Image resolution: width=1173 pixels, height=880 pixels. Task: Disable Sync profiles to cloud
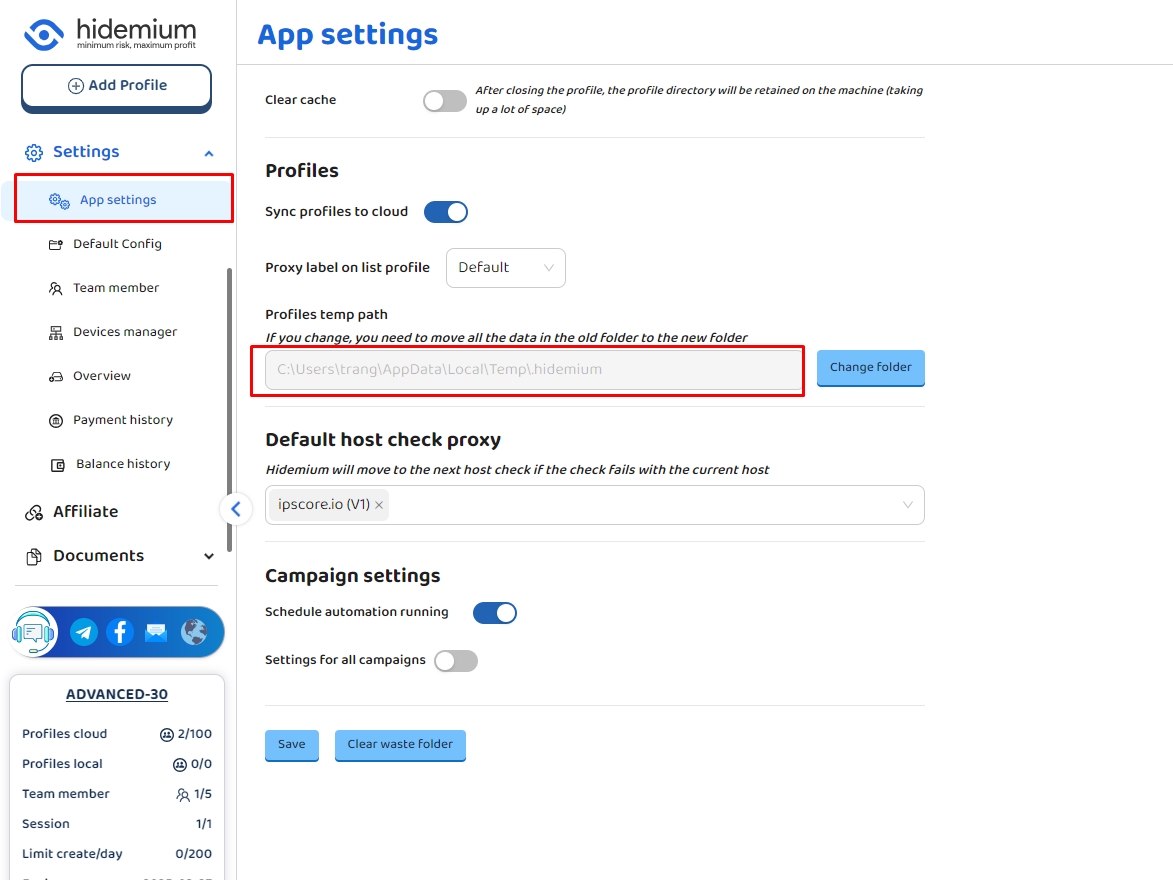(x=446, y=212)
